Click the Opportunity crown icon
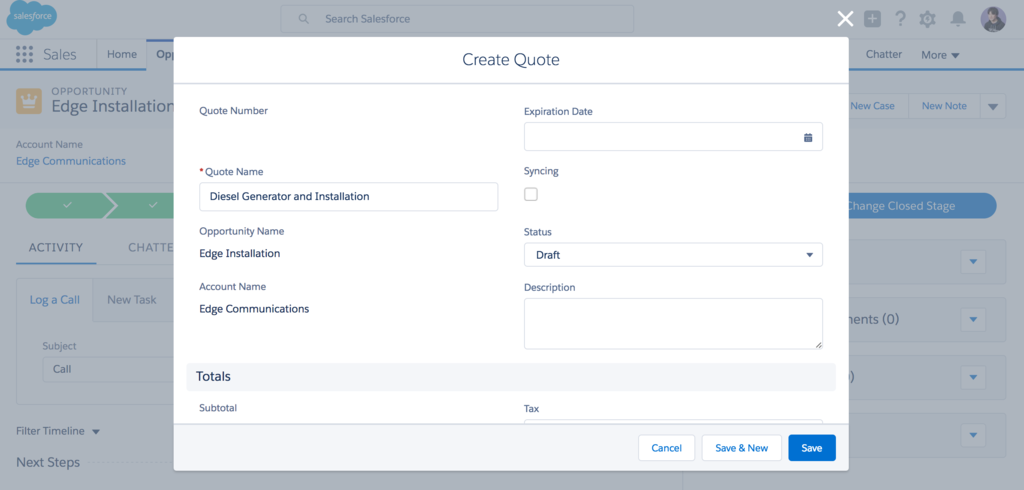Screen dimensions: 1024x490 coord(29,101)
